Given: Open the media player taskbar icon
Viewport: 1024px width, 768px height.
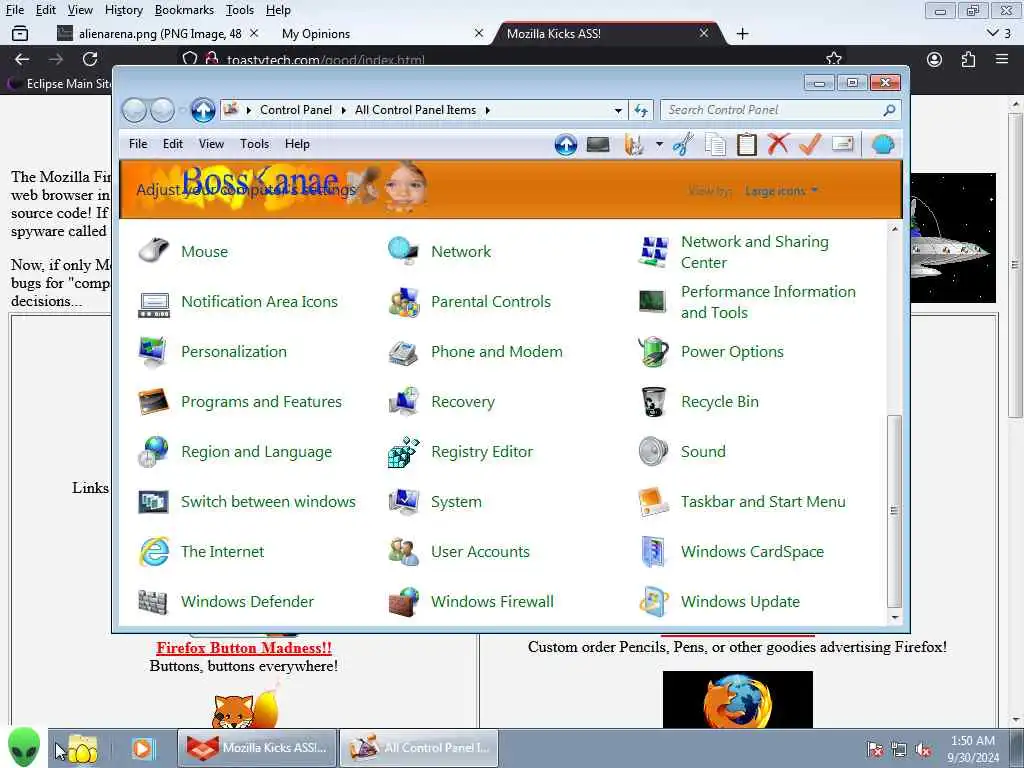Looking at the screenshot, I should (x=142, y=748).
